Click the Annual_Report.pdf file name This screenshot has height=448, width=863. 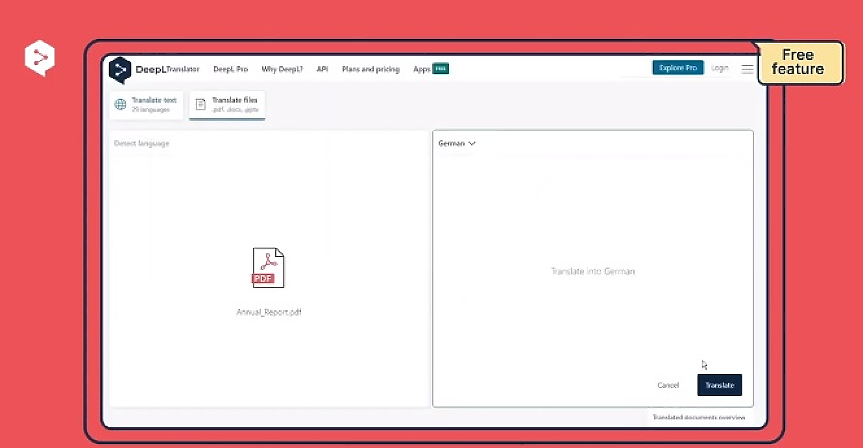[x=269, y=312]
